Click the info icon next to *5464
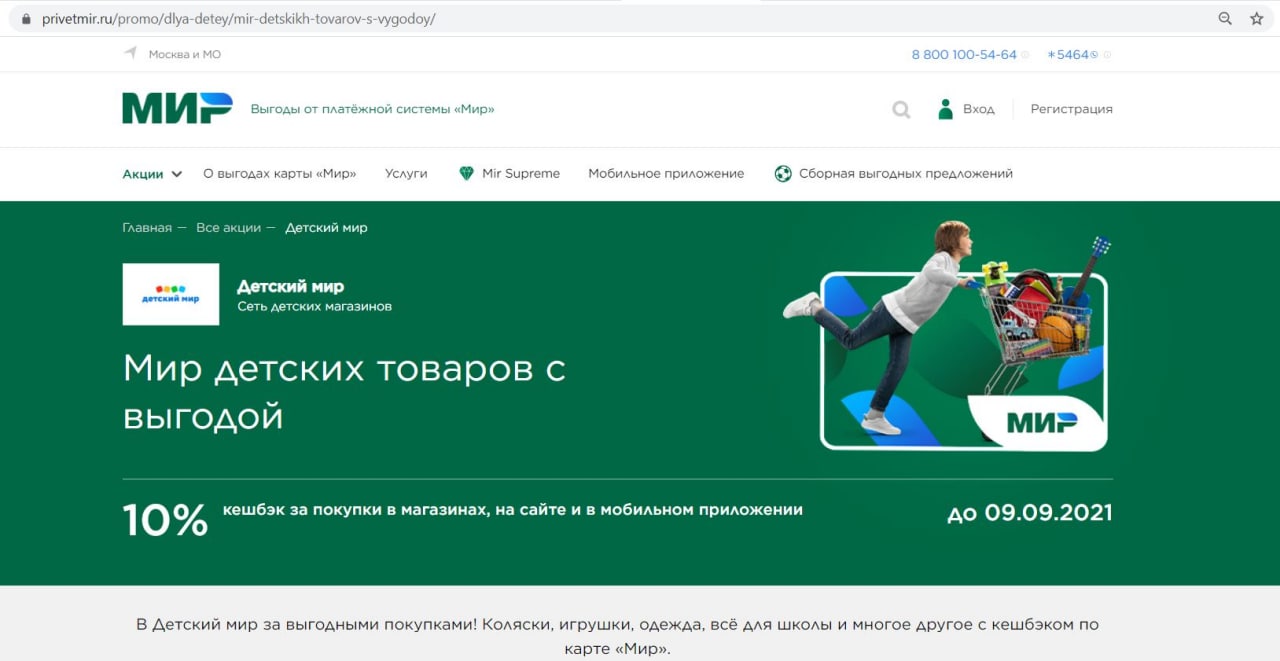Screen dimensions: 1280x661 [1107, 55]
